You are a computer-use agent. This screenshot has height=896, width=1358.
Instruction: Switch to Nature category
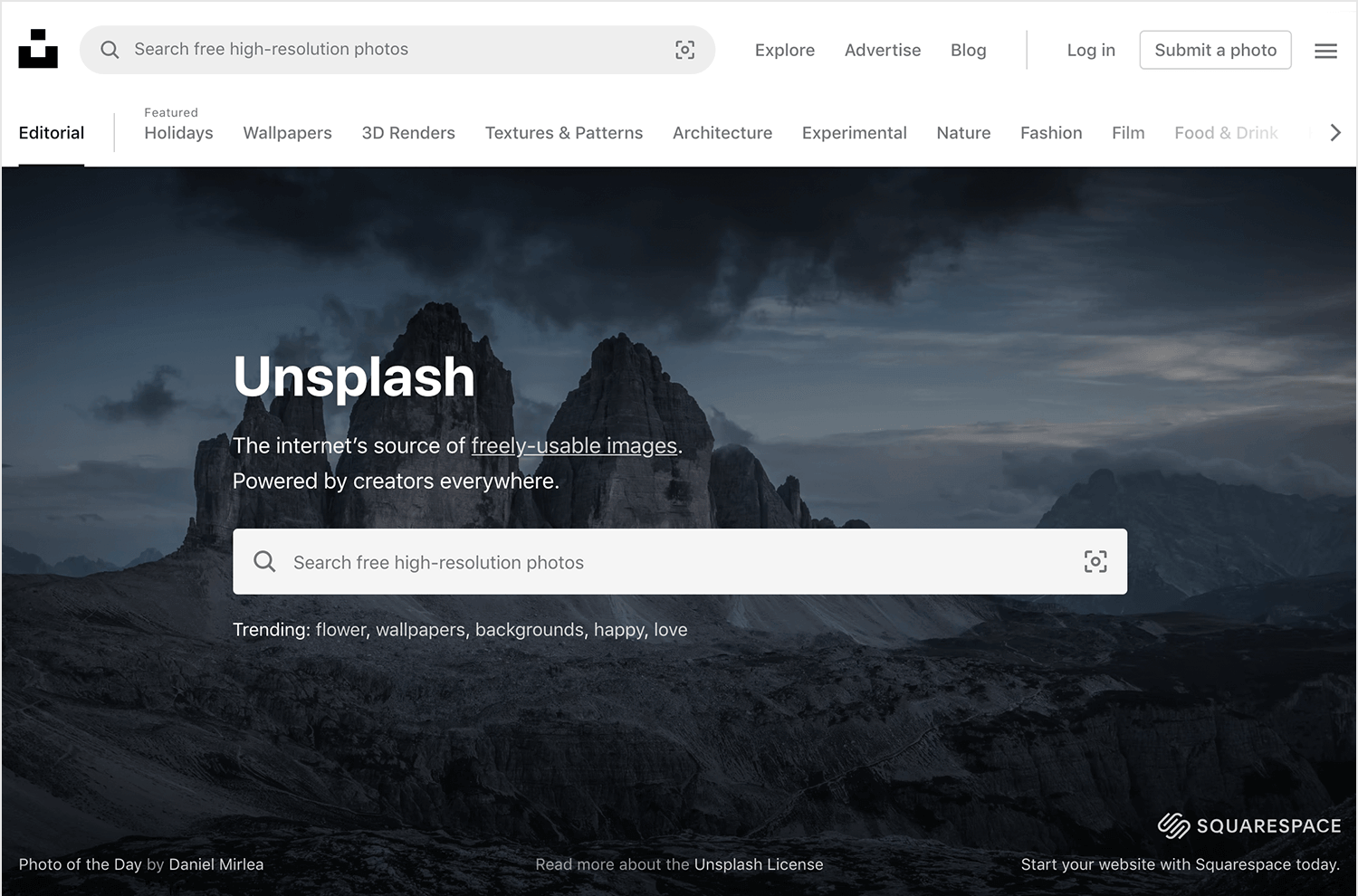(963, 133)
